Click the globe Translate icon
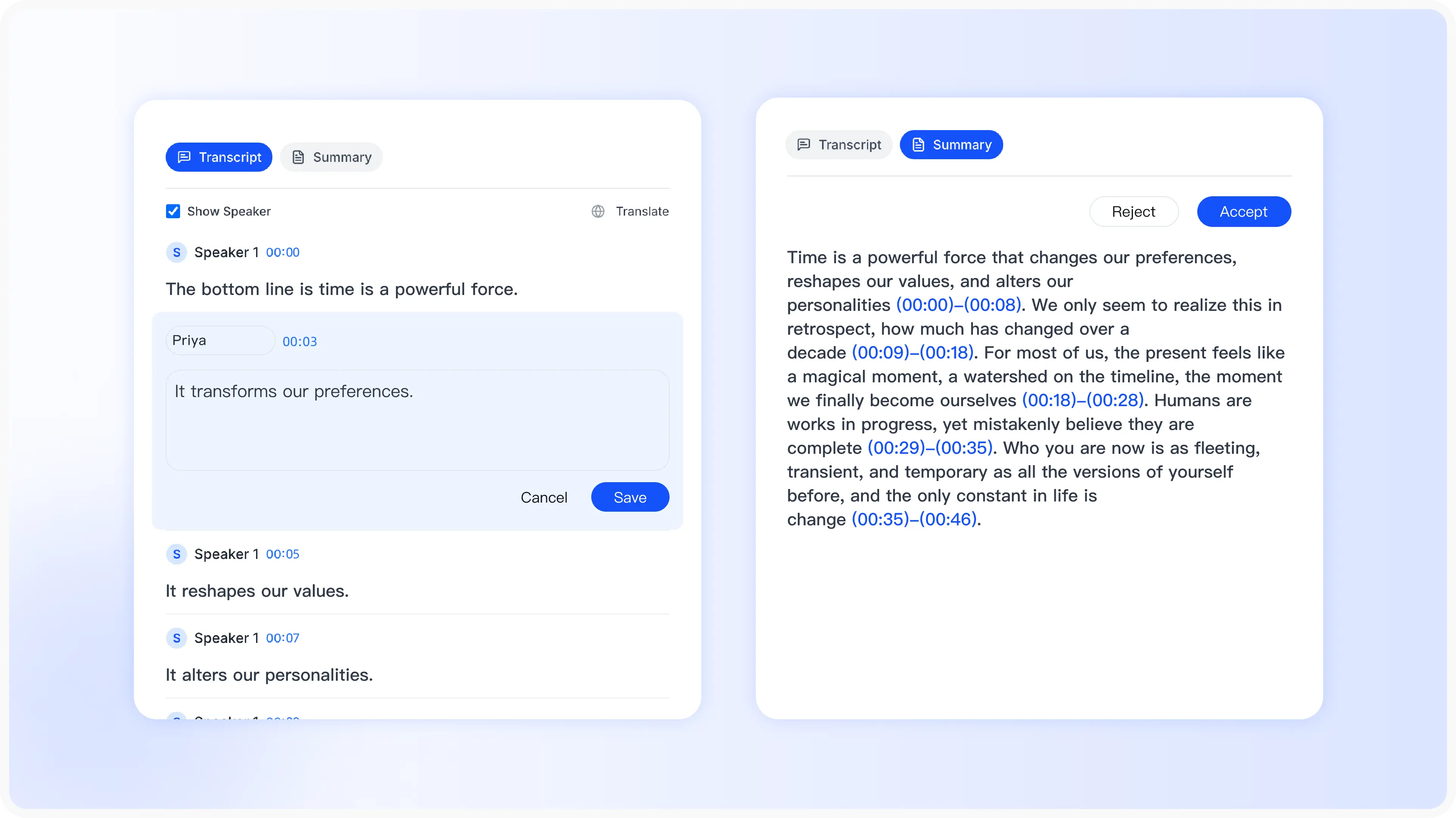 [598, 211]
